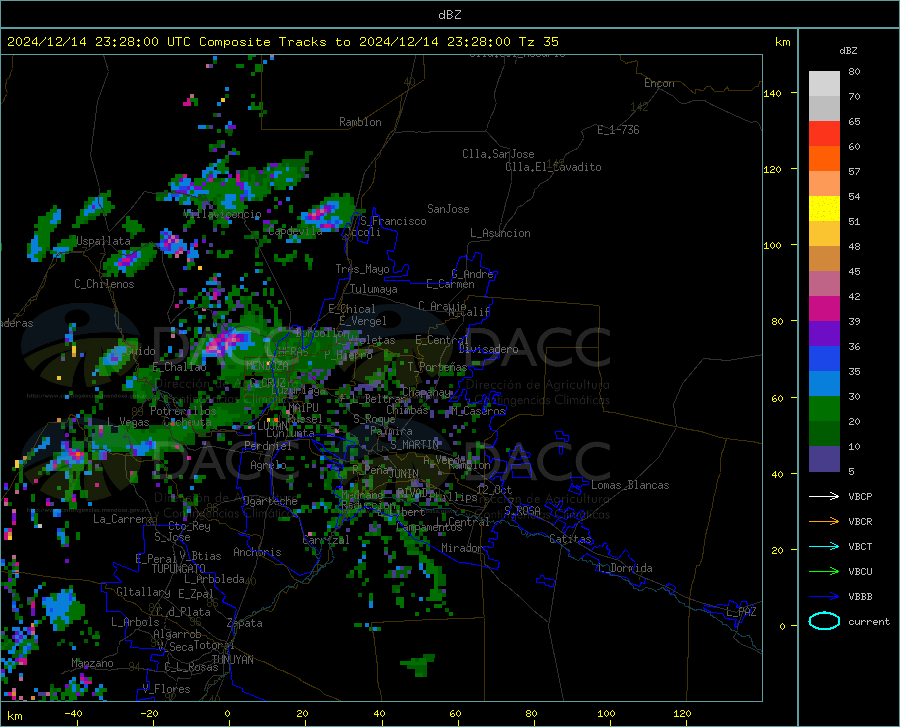Click the 'Uspallata' place label on map

(103, 241)
